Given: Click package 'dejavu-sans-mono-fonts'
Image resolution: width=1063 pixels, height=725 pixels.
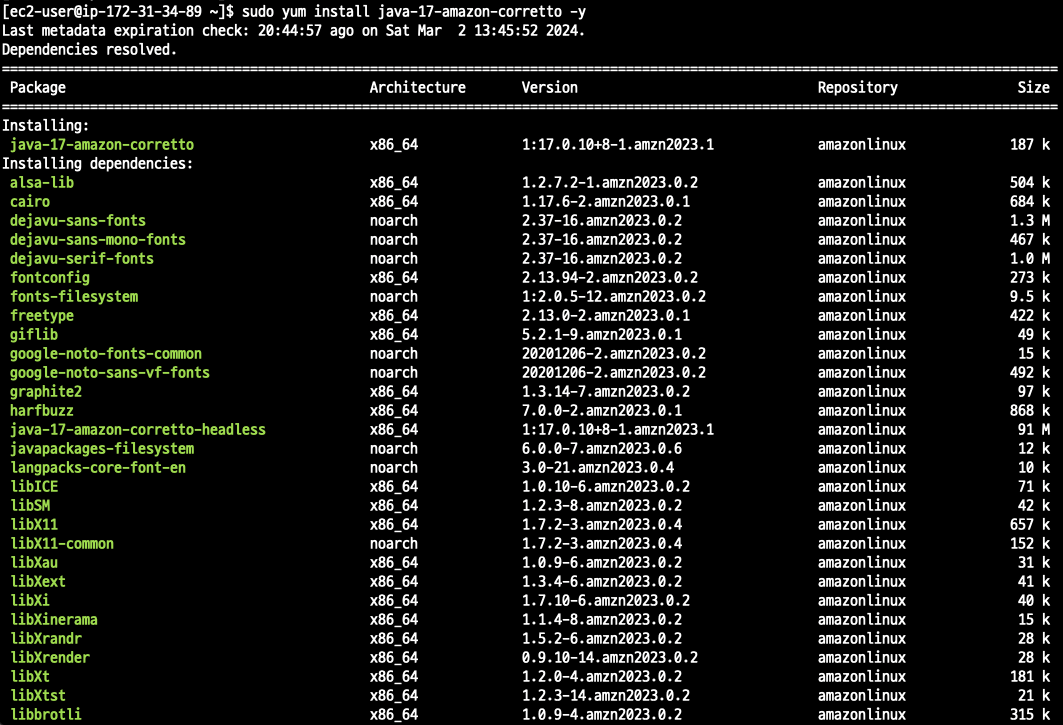Looking at the screenshot, I should 98,239.
